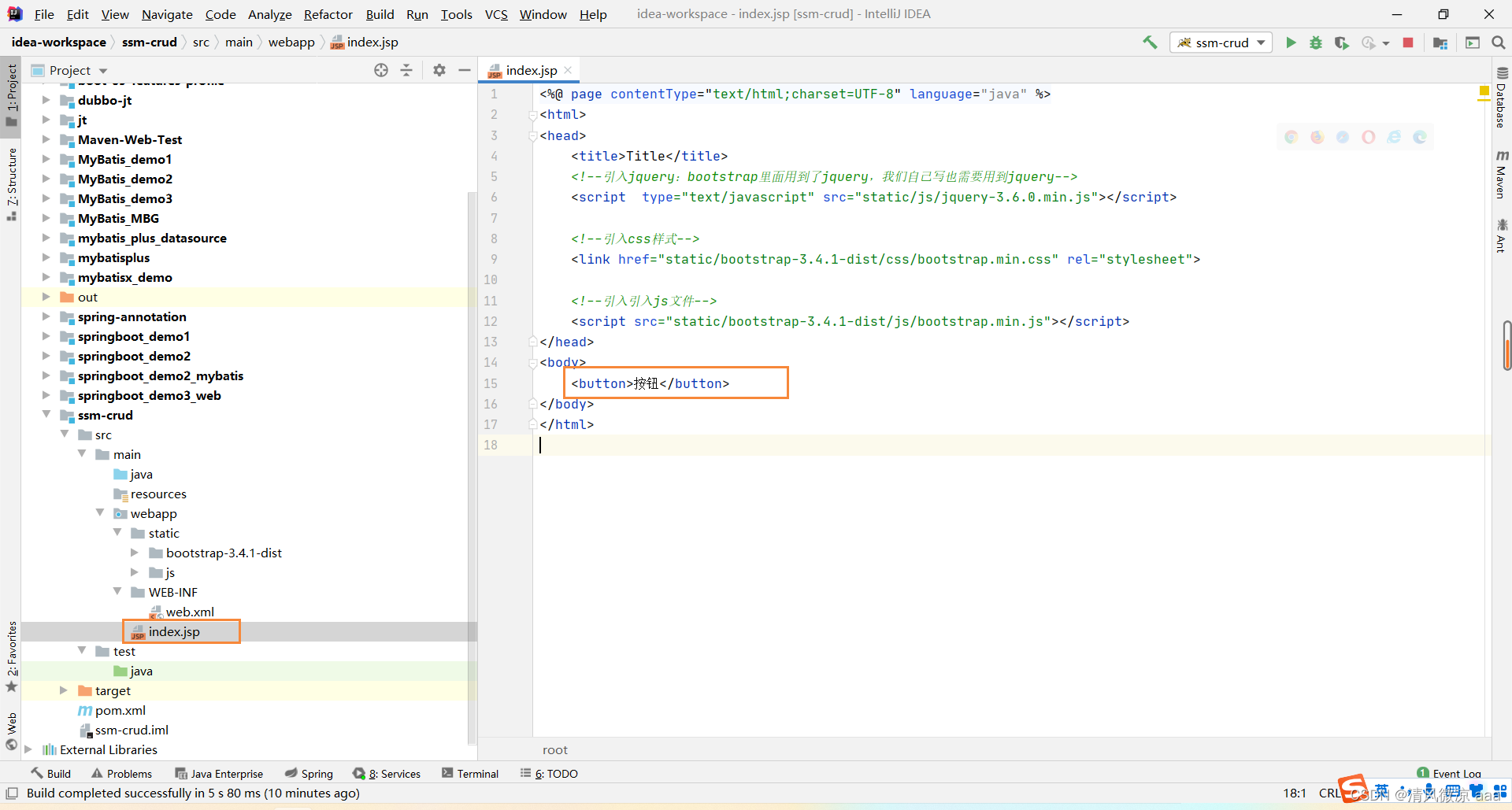The width and height of the screenshot is (1512, 810).
Task: Click root breadcrumb at editor bottom
Action: click(x=555, y=749)
